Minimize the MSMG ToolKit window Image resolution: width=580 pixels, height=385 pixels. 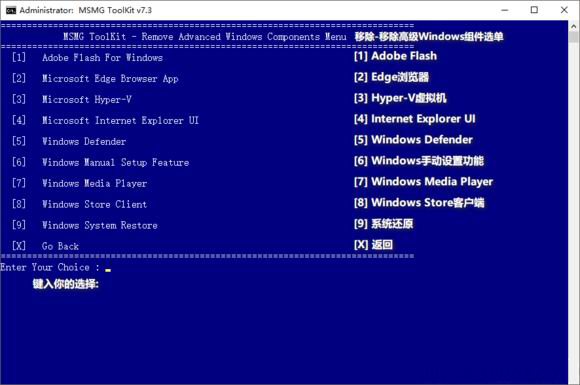tap(505, 10)
